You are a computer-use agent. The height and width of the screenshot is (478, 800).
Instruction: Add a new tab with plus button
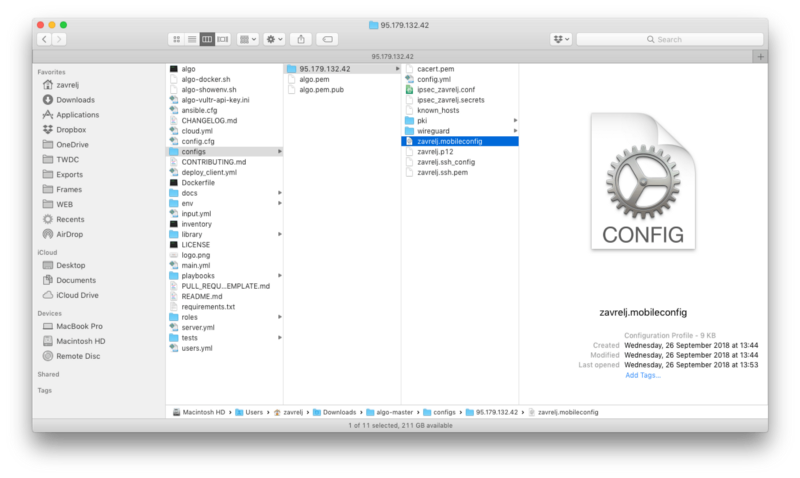[760, 57]
